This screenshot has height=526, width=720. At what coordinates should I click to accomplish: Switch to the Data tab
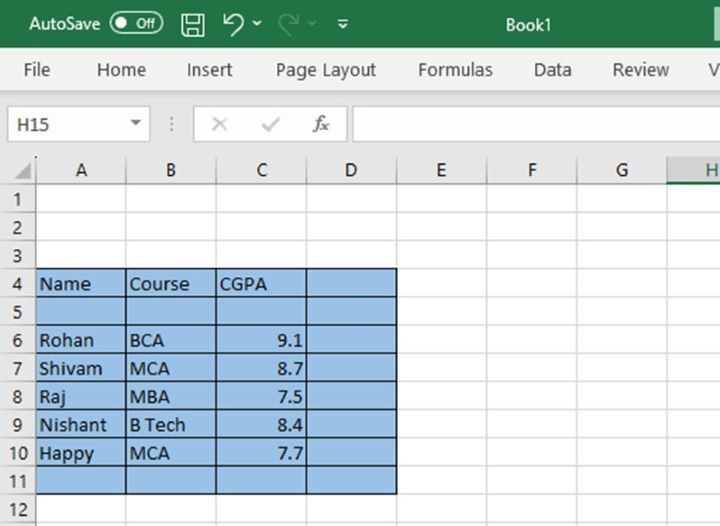552,70
